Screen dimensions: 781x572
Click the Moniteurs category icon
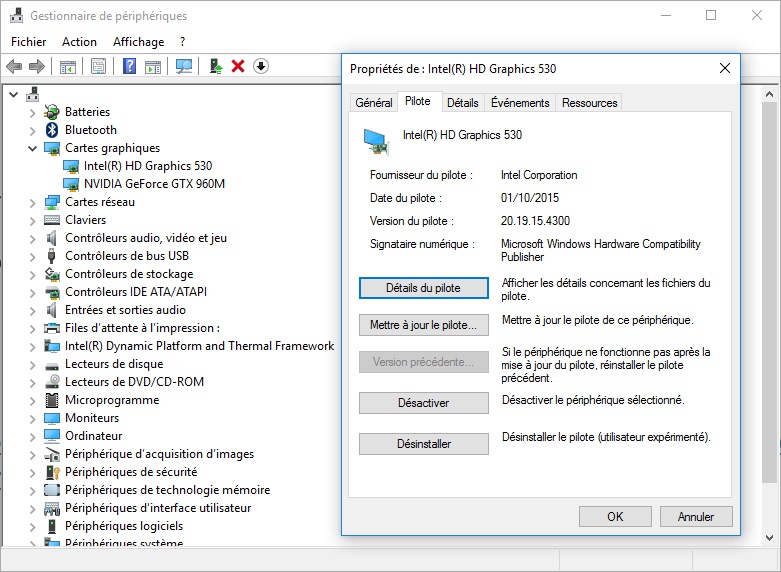coord(52,418)
